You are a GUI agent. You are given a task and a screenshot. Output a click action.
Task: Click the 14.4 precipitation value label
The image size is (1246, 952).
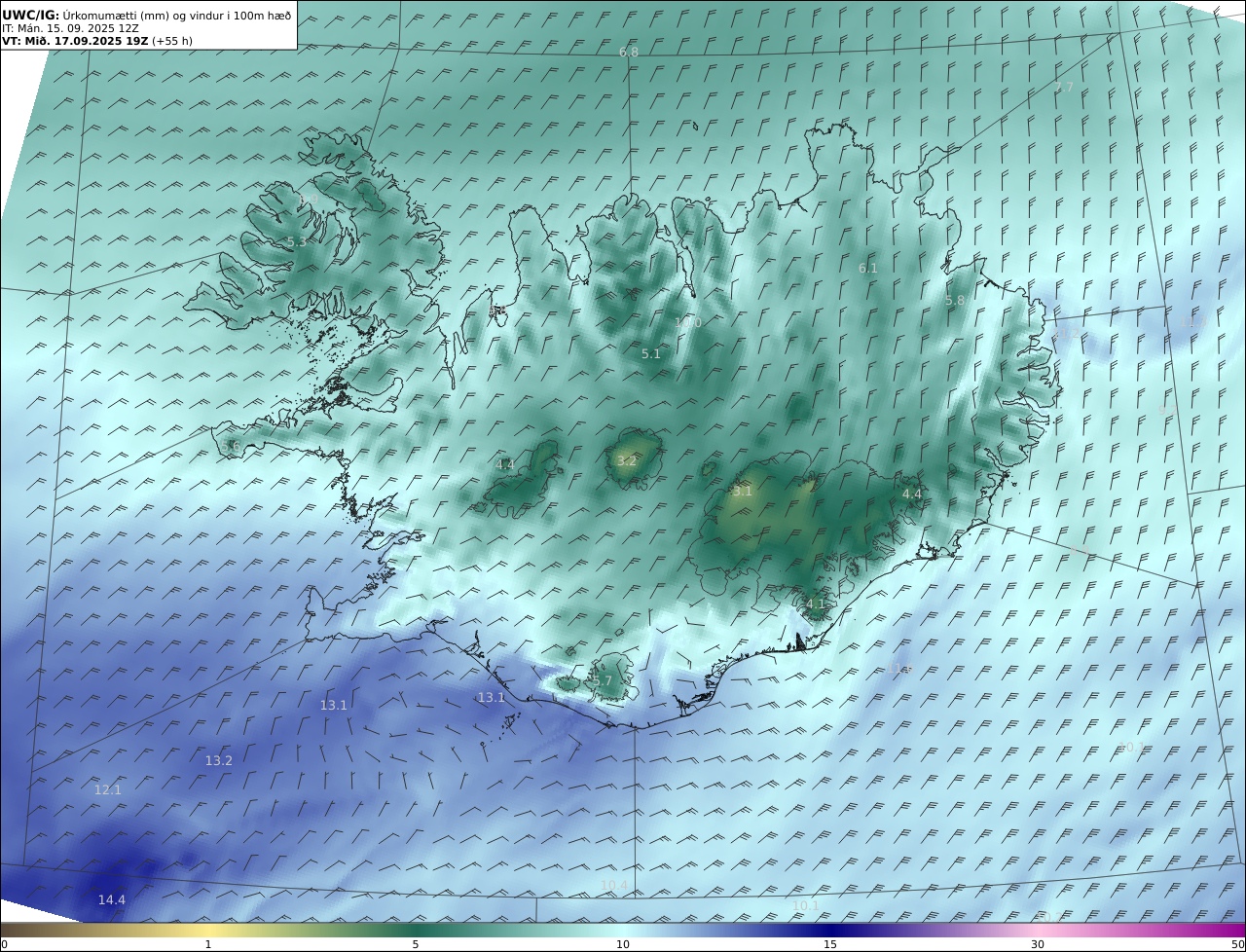[111, 900]
